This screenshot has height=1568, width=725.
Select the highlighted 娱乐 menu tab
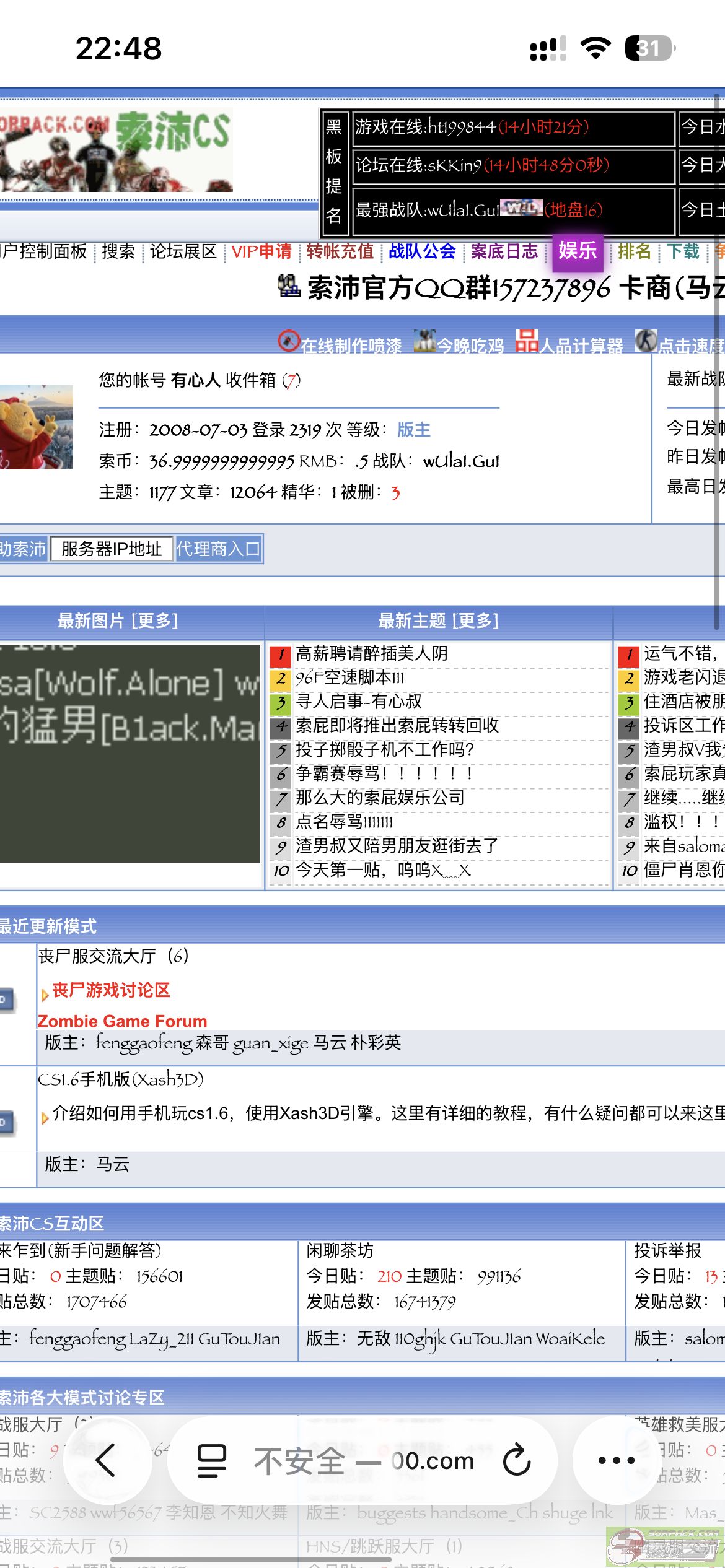coord(578,251)
